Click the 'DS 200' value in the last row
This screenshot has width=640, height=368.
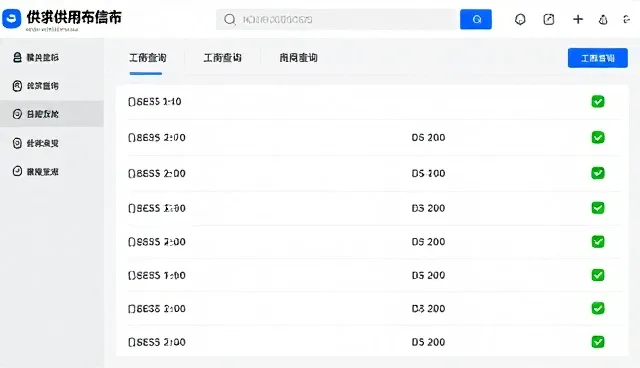tap(428, 342)
